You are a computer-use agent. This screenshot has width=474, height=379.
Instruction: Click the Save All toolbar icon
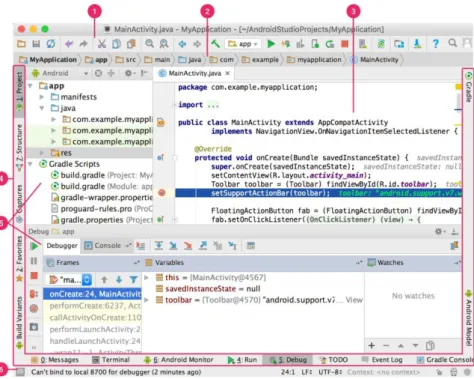(x=36, y=44)
